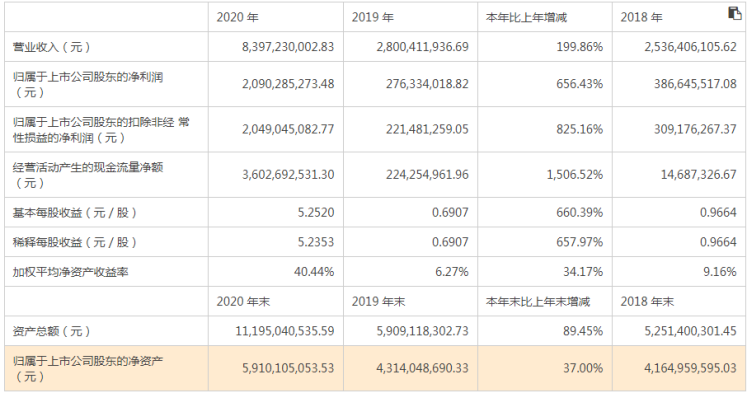The width and height of the screenshot is (747, 393).
Task: Click the percentage 89.45%
Action: click(583, 331)
